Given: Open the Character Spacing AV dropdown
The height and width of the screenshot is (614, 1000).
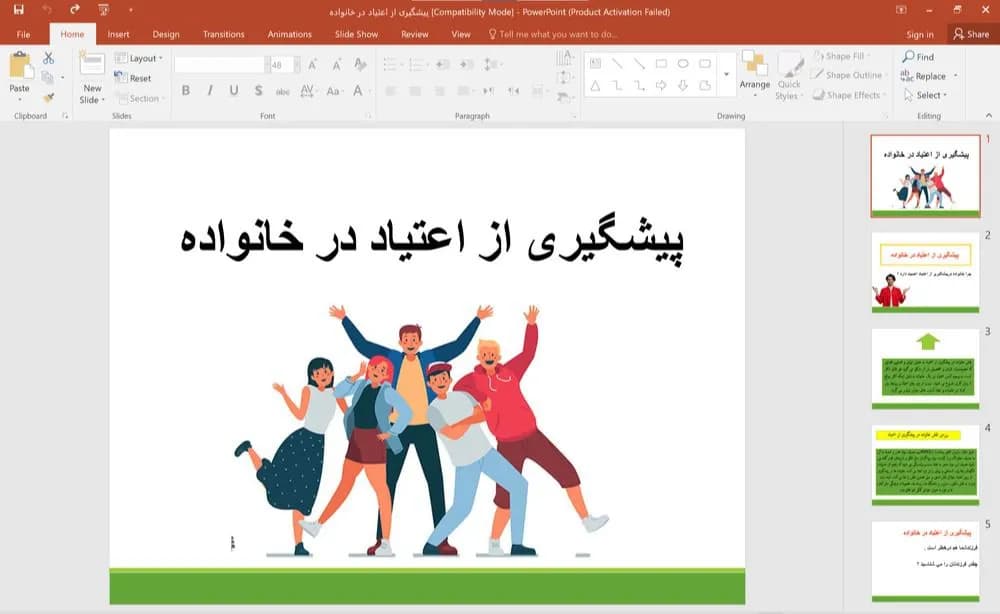Looking at the screenshot, I should [308, 91].
